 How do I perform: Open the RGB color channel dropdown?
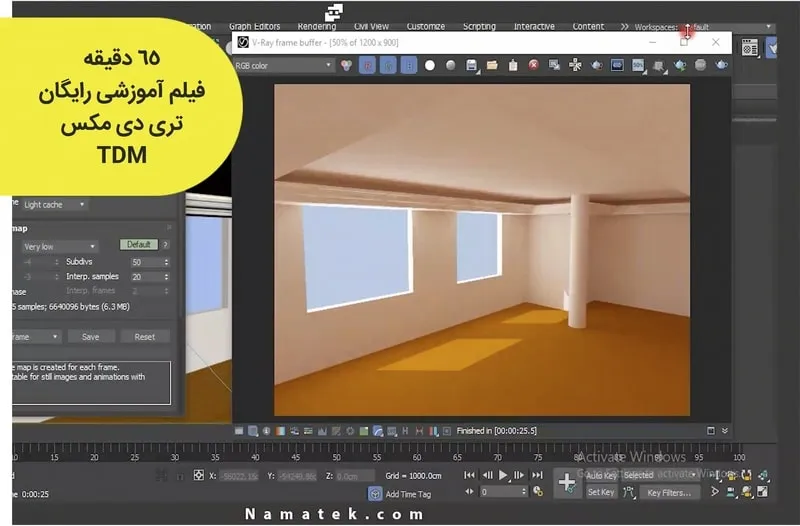pyautogui.click(x=283, y=66)
